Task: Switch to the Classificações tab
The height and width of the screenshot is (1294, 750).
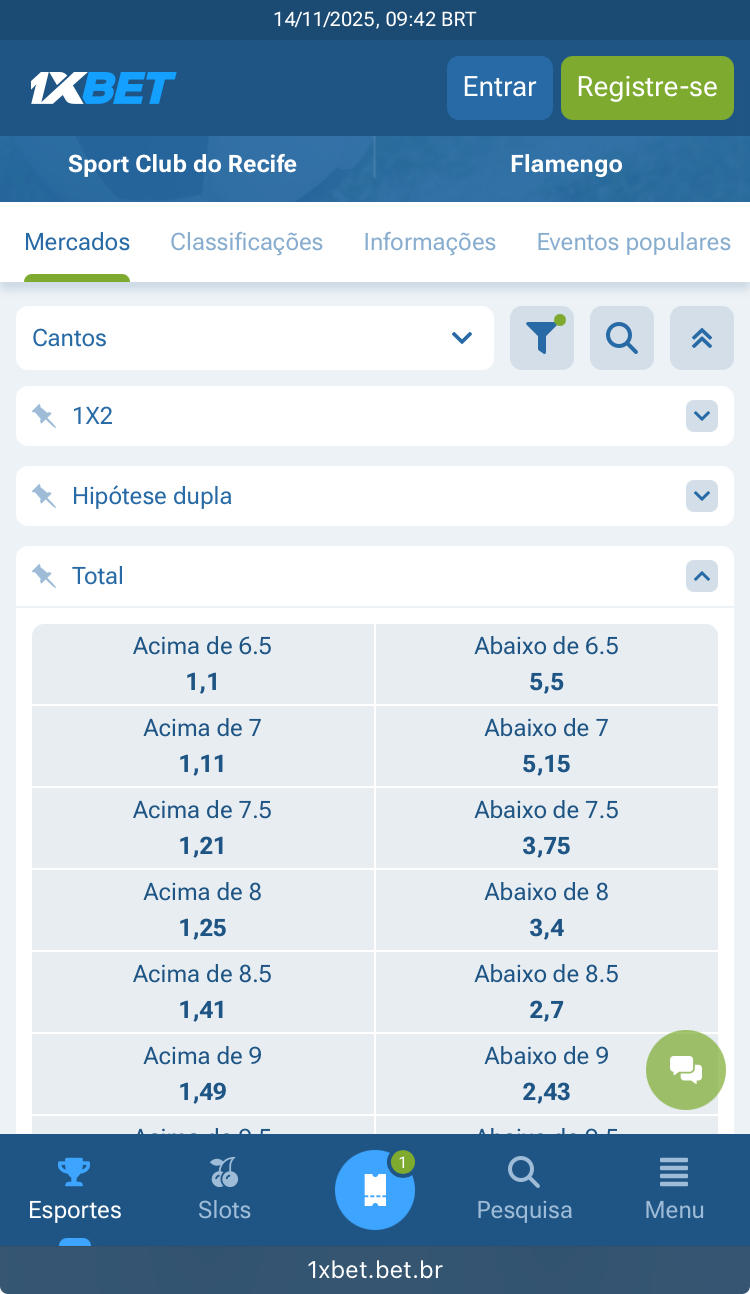Action: 246,242
